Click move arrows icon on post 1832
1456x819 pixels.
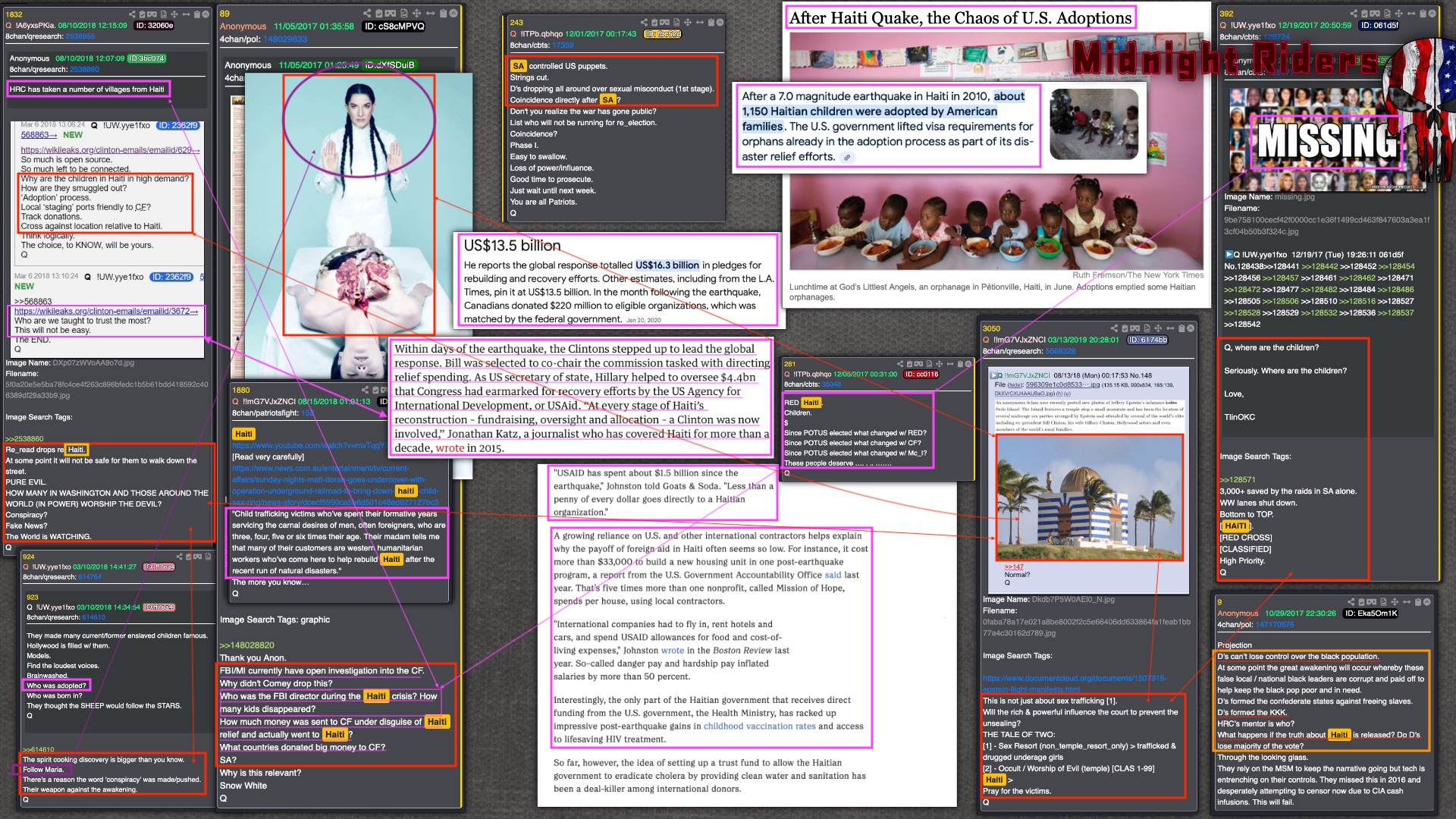[x=174, y=14]
